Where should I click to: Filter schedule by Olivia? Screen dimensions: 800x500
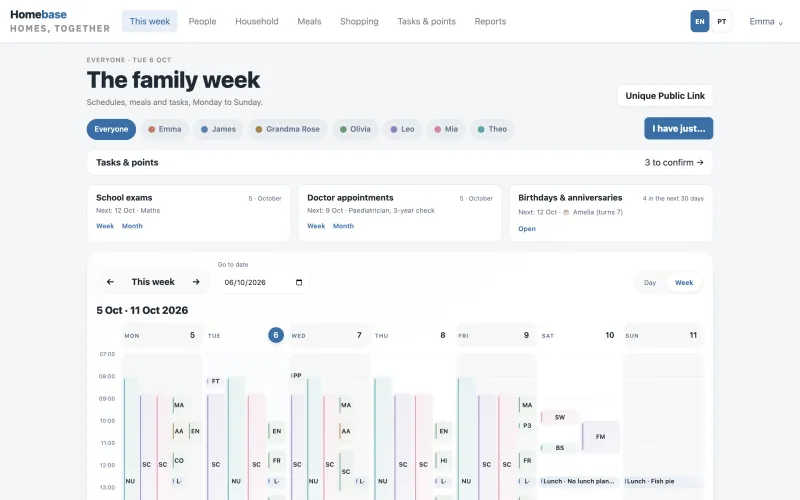click(355, 129)
